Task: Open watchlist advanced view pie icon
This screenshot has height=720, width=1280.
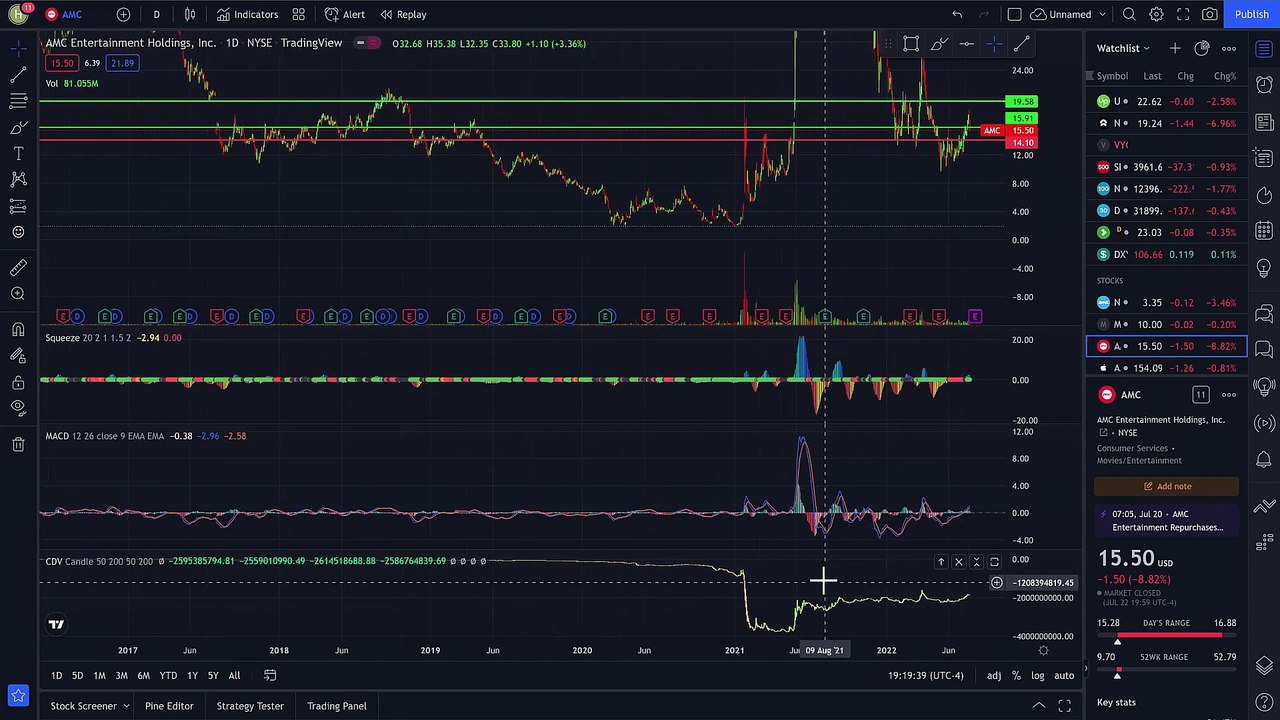Action: [1202, 48]
